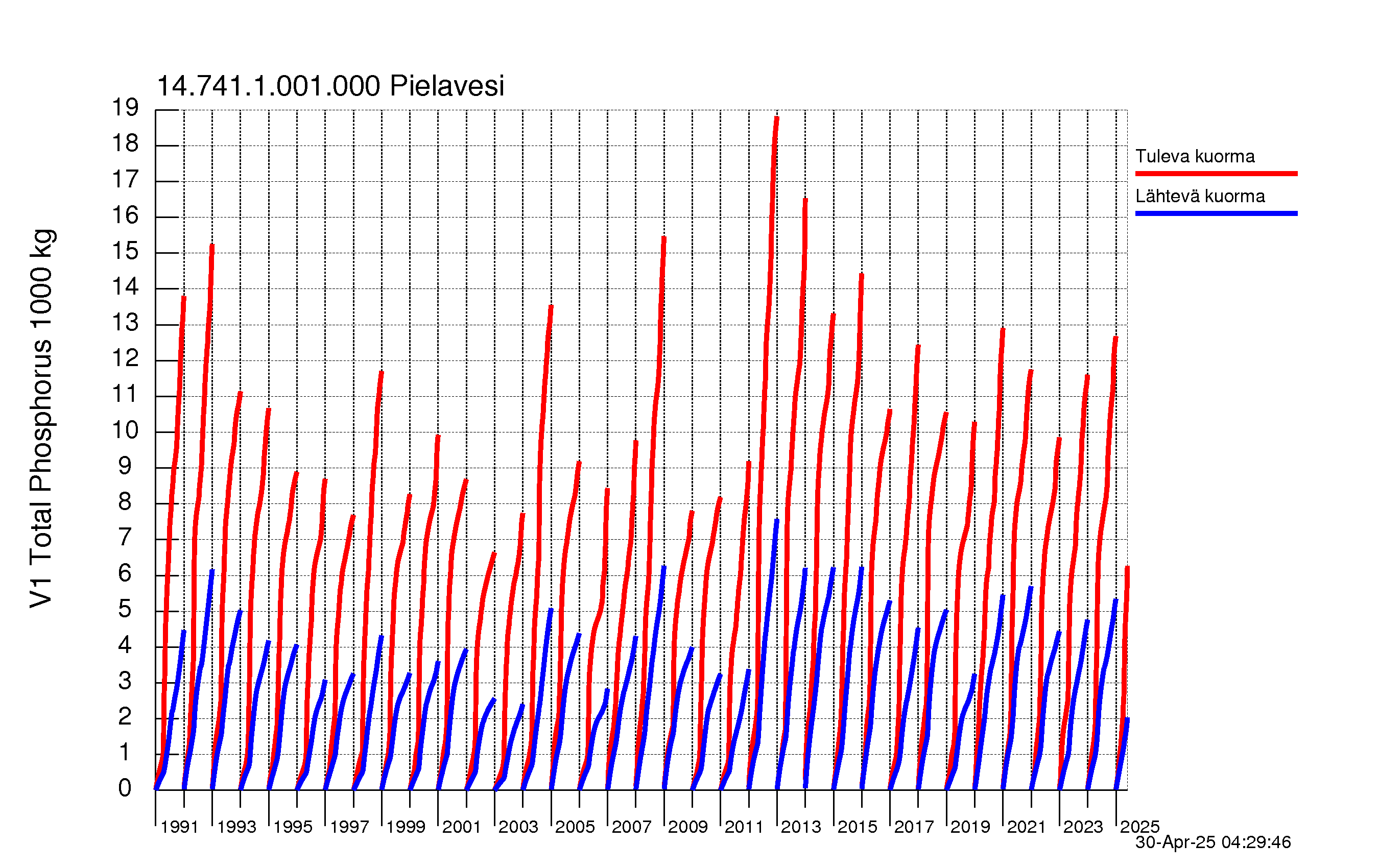Click the y-axis tick value 14
Viewport: 1379px width, 868px height.
pyautogui.click(x=126, y=287)
